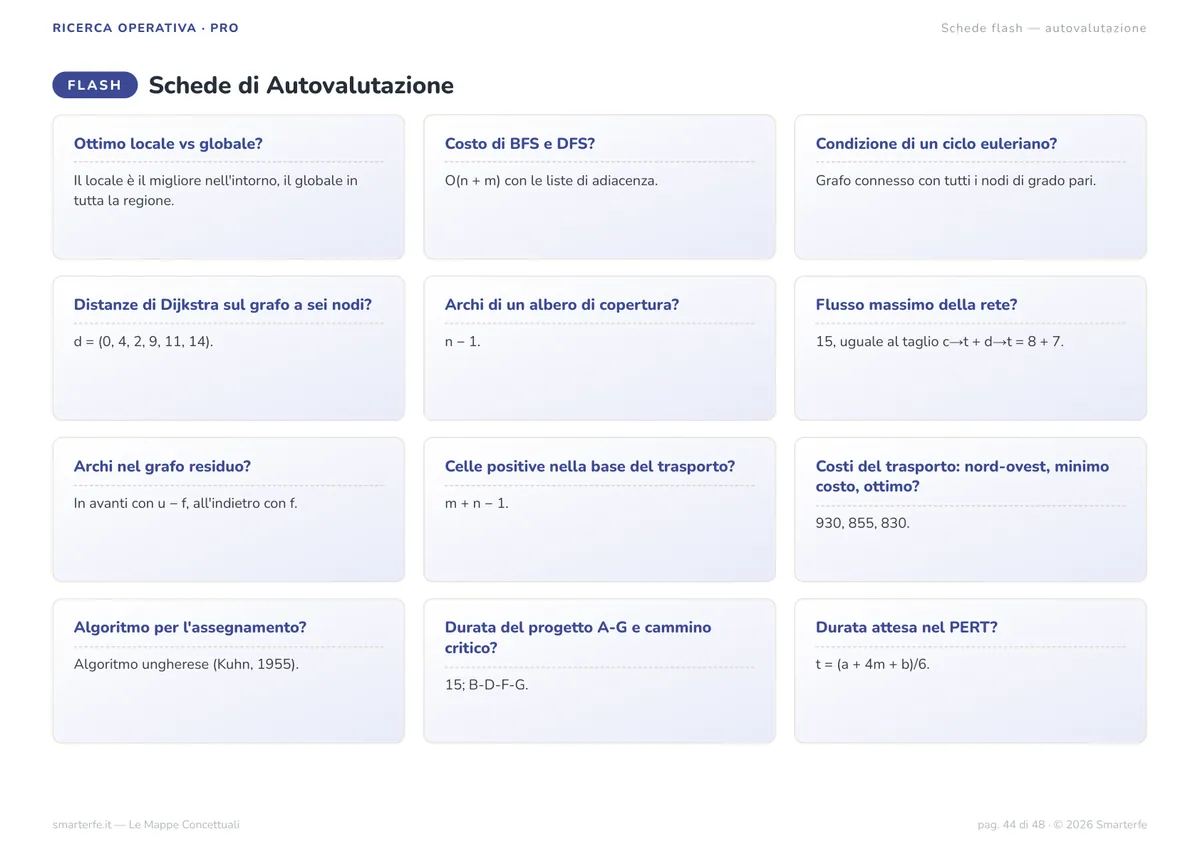Open the 'Ottimo locale vs globale?' card
This screenshot has width=1200, height=849.
[228, 187]
